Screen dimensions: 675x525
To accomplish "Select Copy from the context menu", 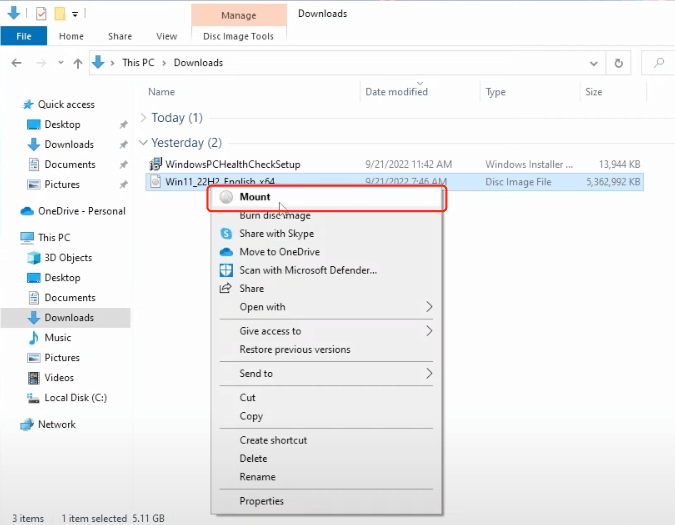I will [x=326, y=416].
